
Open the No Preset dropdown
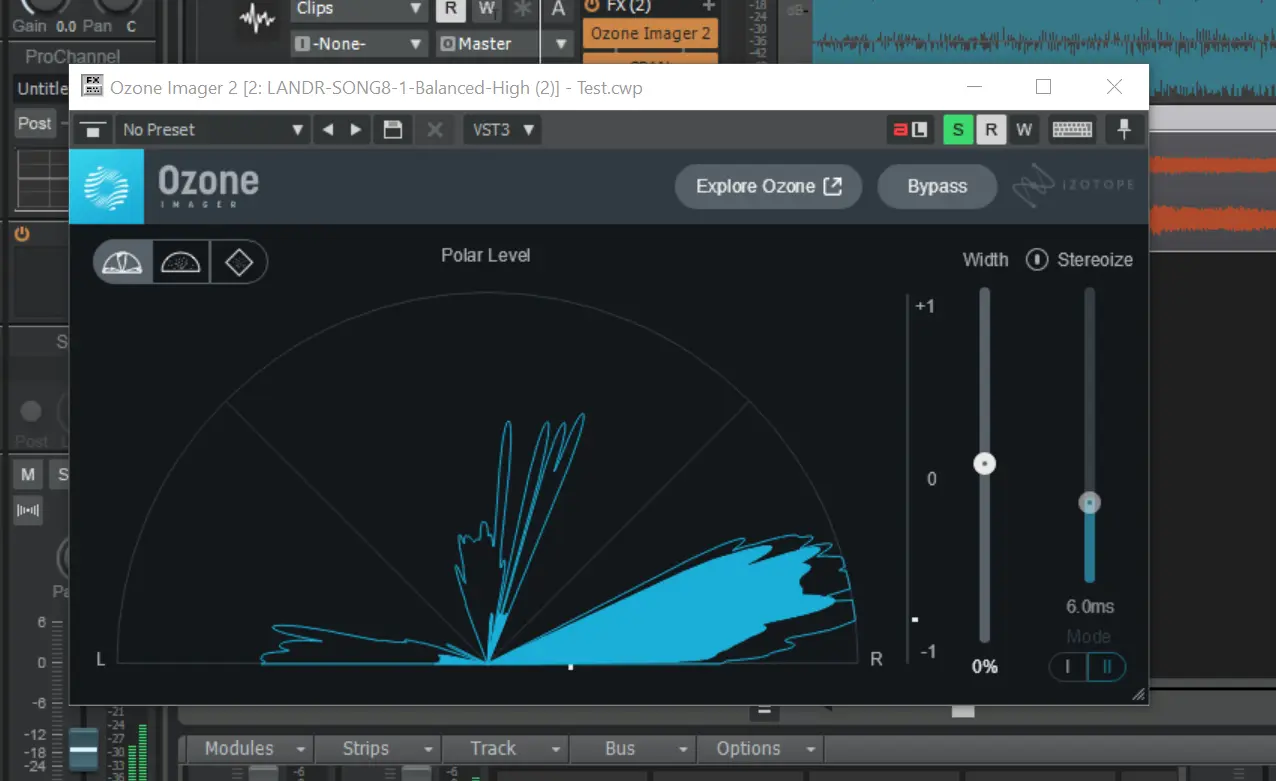[212, 130]
